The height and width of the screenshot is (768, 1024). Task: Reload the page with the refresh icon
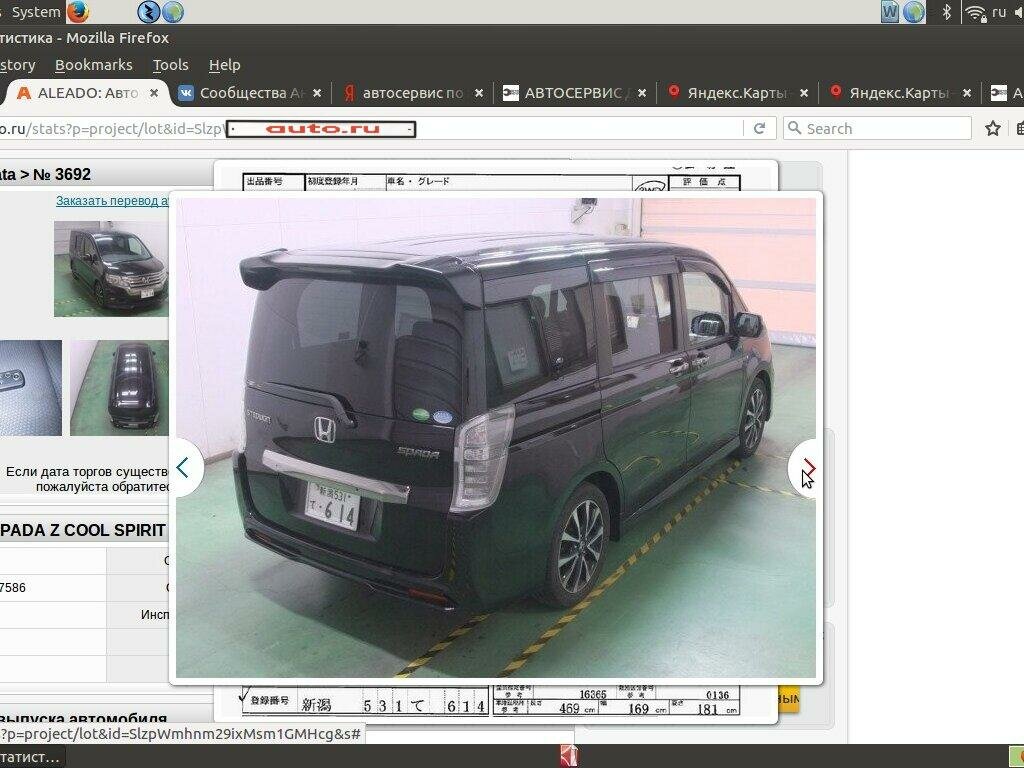(x=760, y=129)
